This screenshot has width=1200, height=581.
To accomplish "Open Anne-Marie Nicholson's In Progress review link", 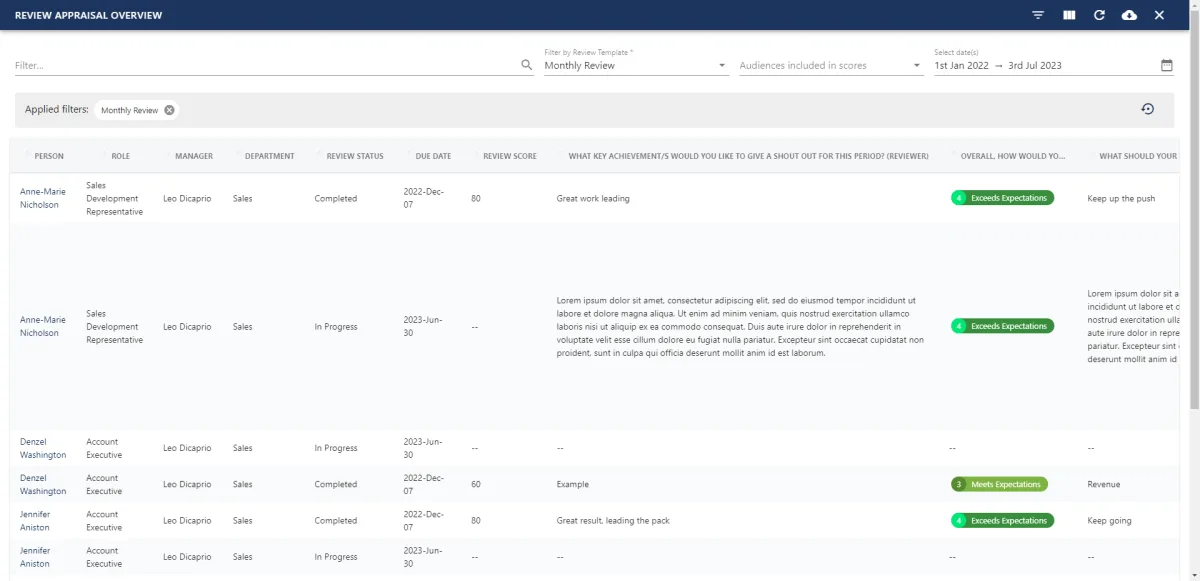I will click(42, 326).
